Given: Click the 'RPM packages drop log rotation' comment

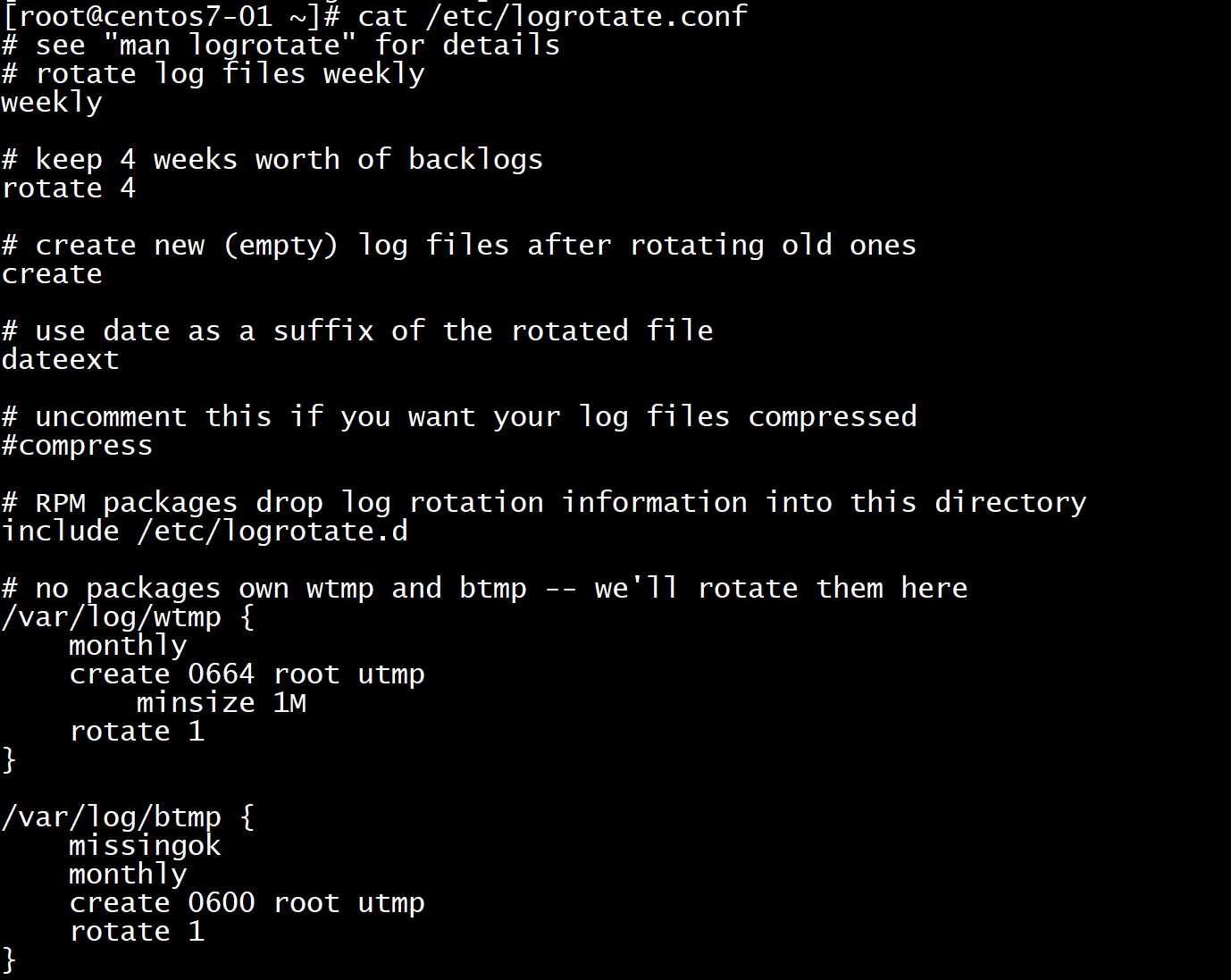Looking at the screenshot, I should click(543, 503).
